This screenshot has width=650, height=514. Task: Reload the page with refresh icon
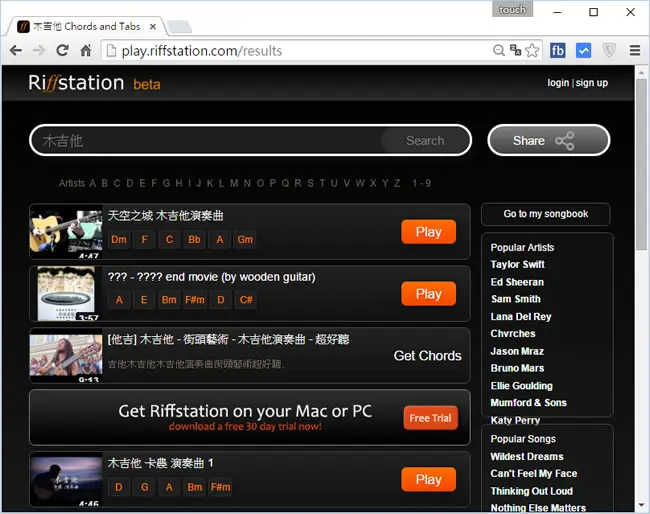[x=62, y=51]
